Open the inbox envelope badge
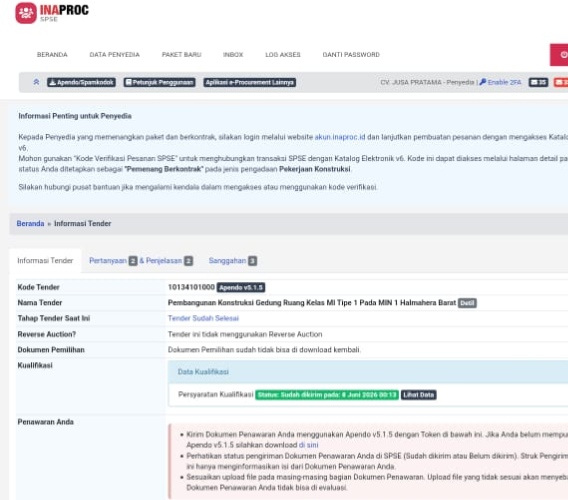 538,82
